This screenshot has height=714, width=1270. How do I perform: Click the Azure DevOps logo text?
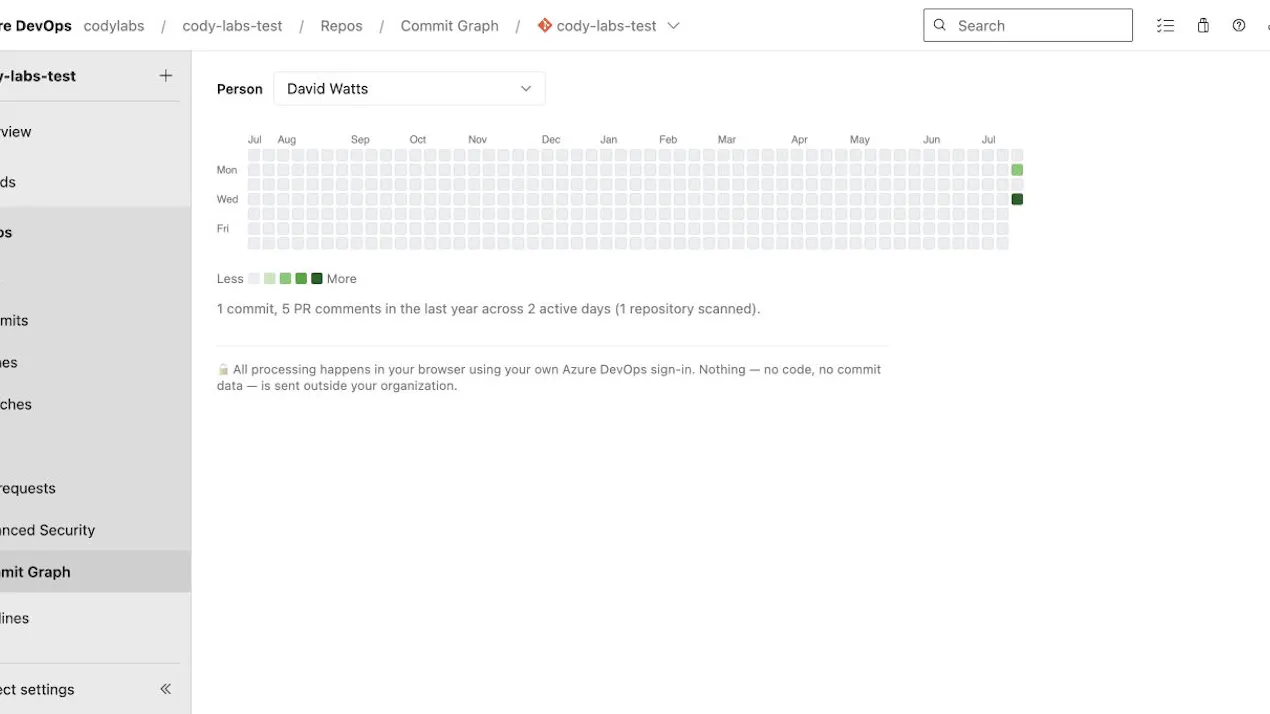point(36,26)
